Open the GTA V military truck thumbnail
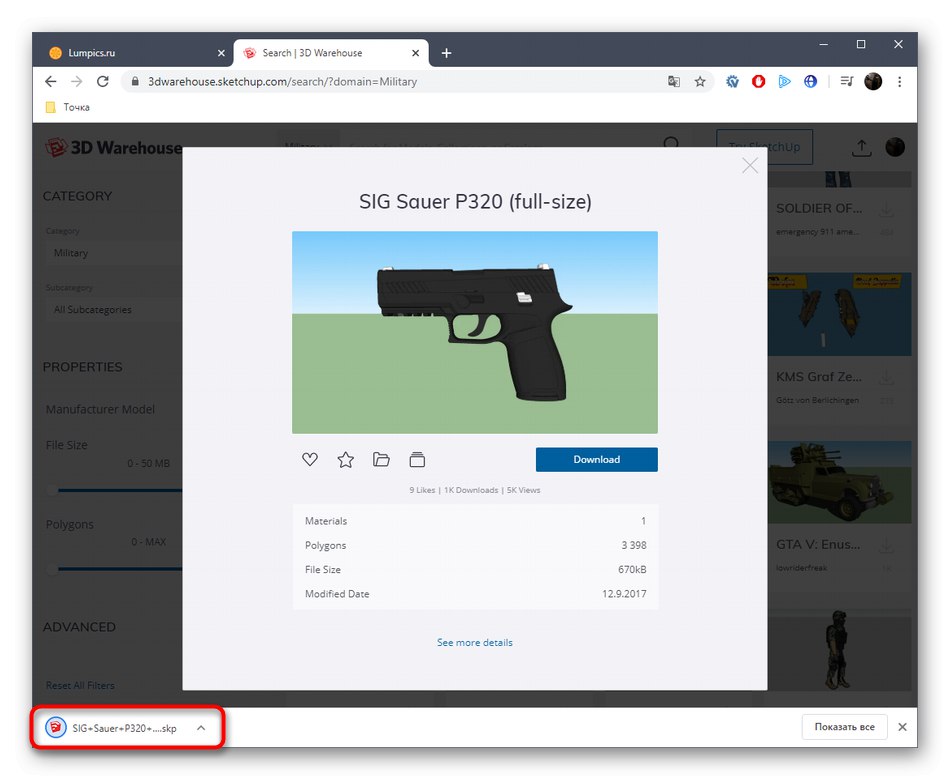 [840, 482]
